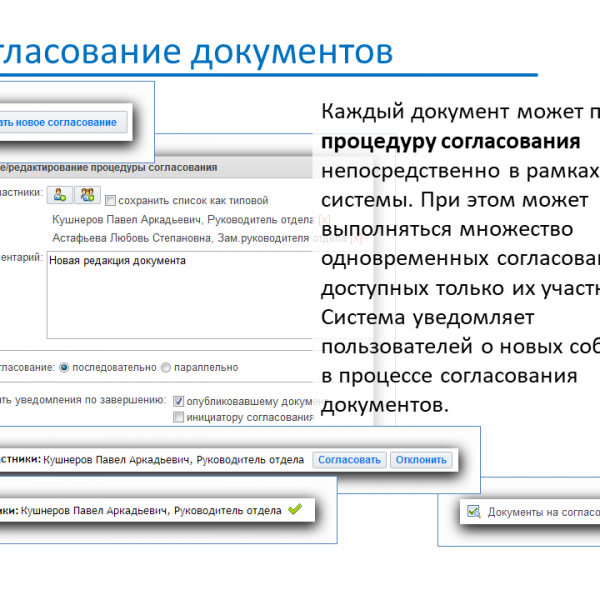600x600 pixels.
Task: Choose "параллельно" approval mode
Action: click(x=166, y=367)
